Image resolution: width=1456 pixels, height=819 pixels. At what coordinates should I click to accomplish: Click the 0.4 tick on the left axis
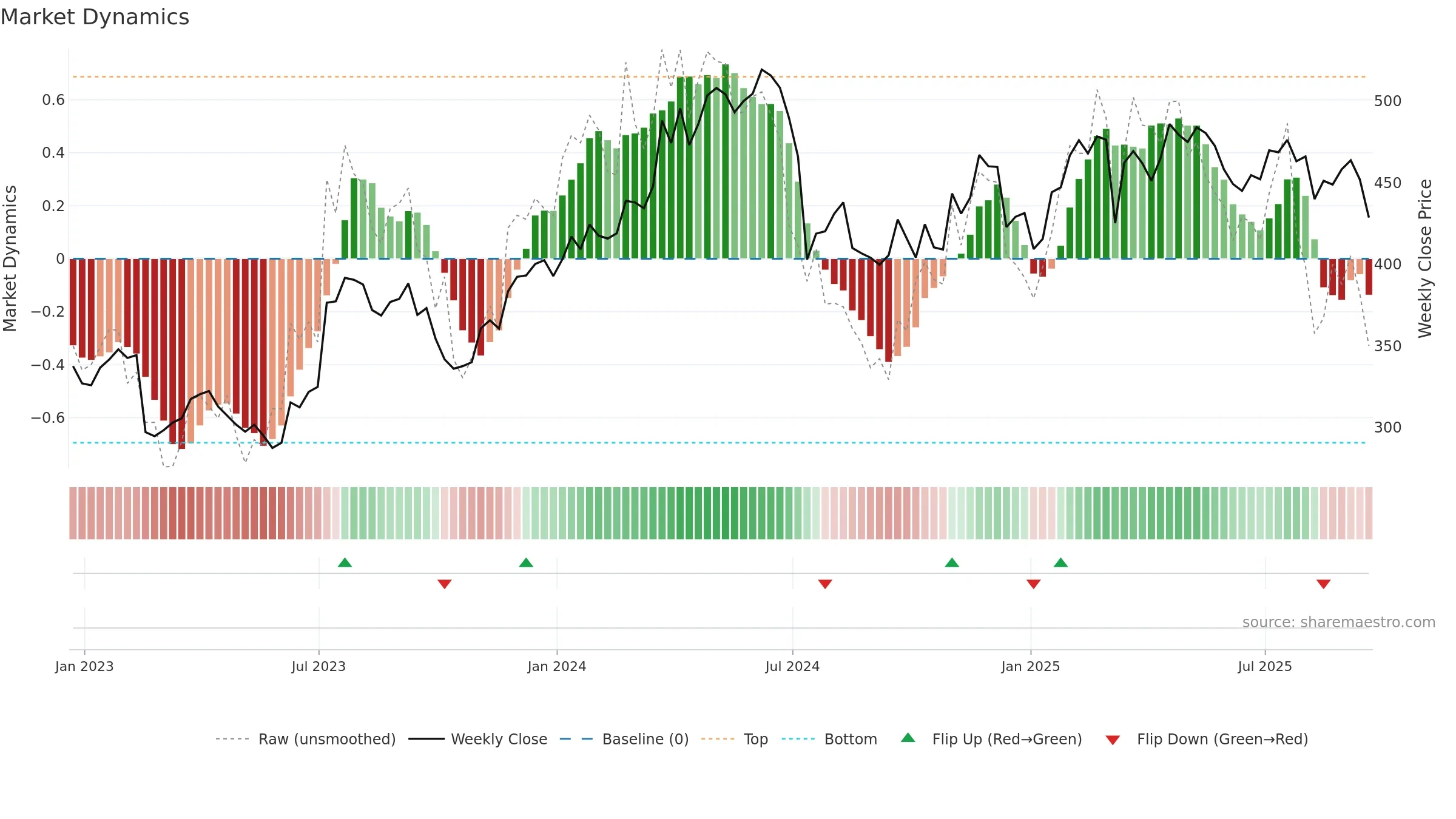click(x=53, y=152)
